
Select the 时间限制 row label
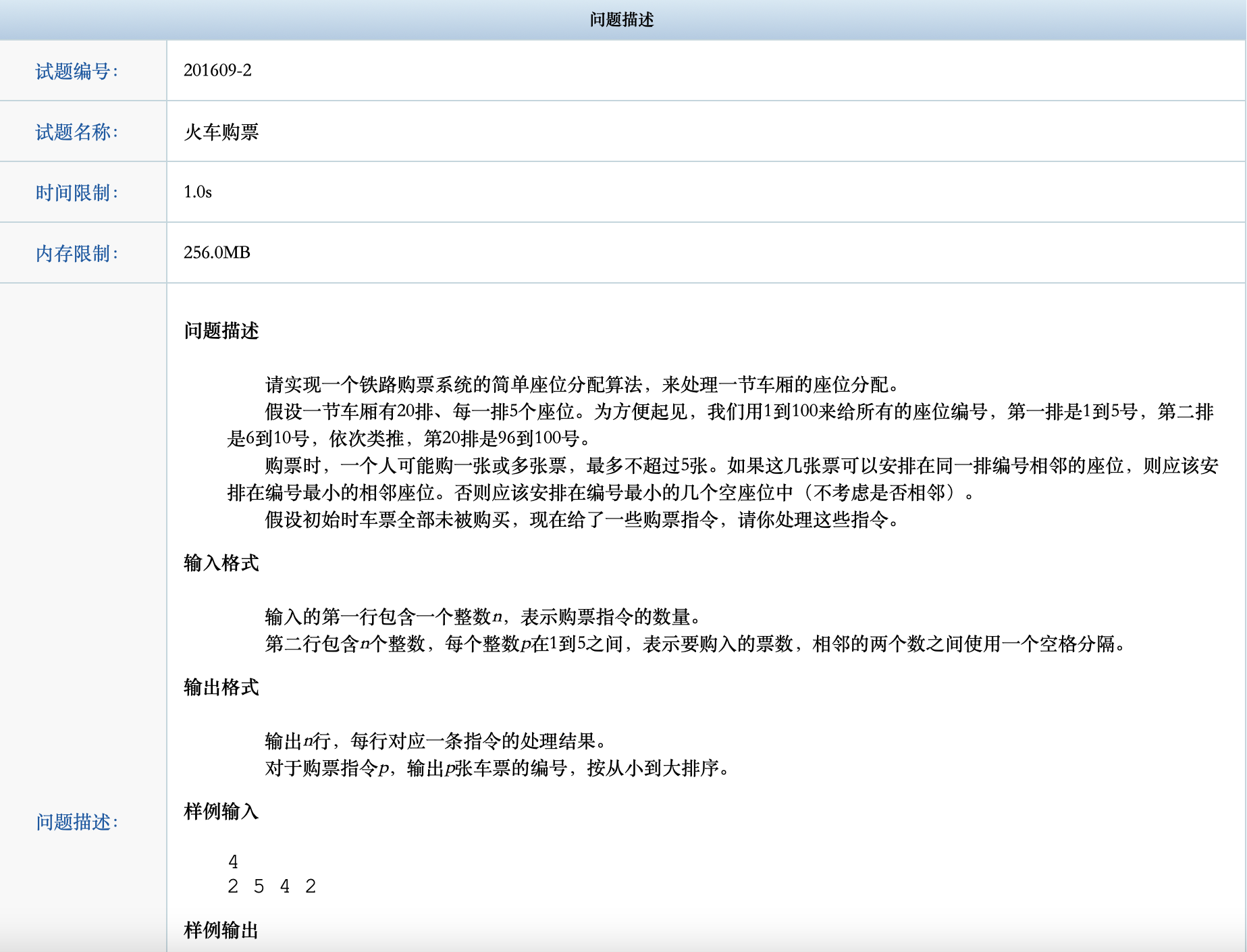pyautogui.click(x=78, y=192)
